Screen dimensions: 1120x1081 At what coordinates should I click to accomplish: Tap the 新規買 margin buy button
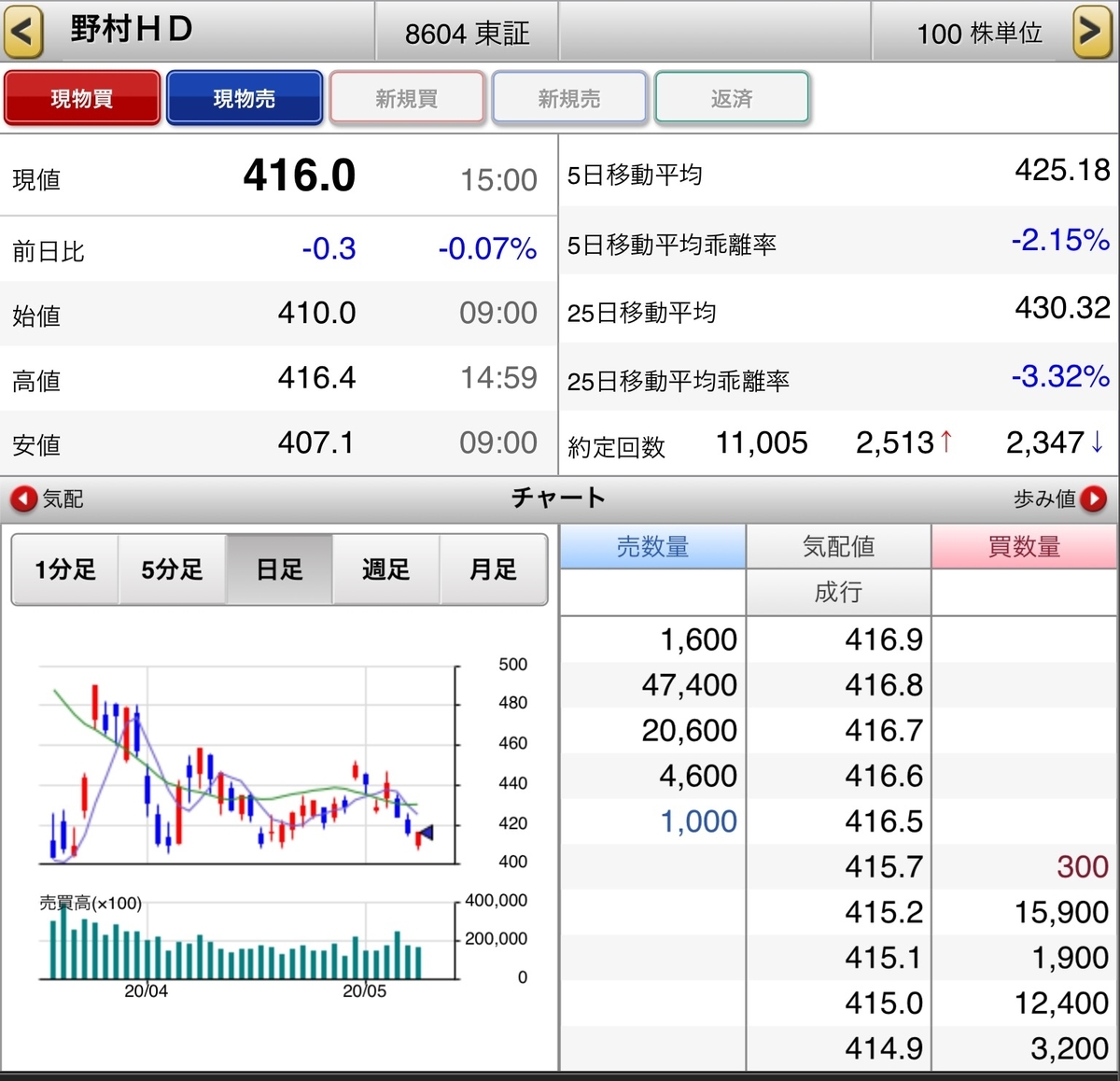(x=407, y=98)
